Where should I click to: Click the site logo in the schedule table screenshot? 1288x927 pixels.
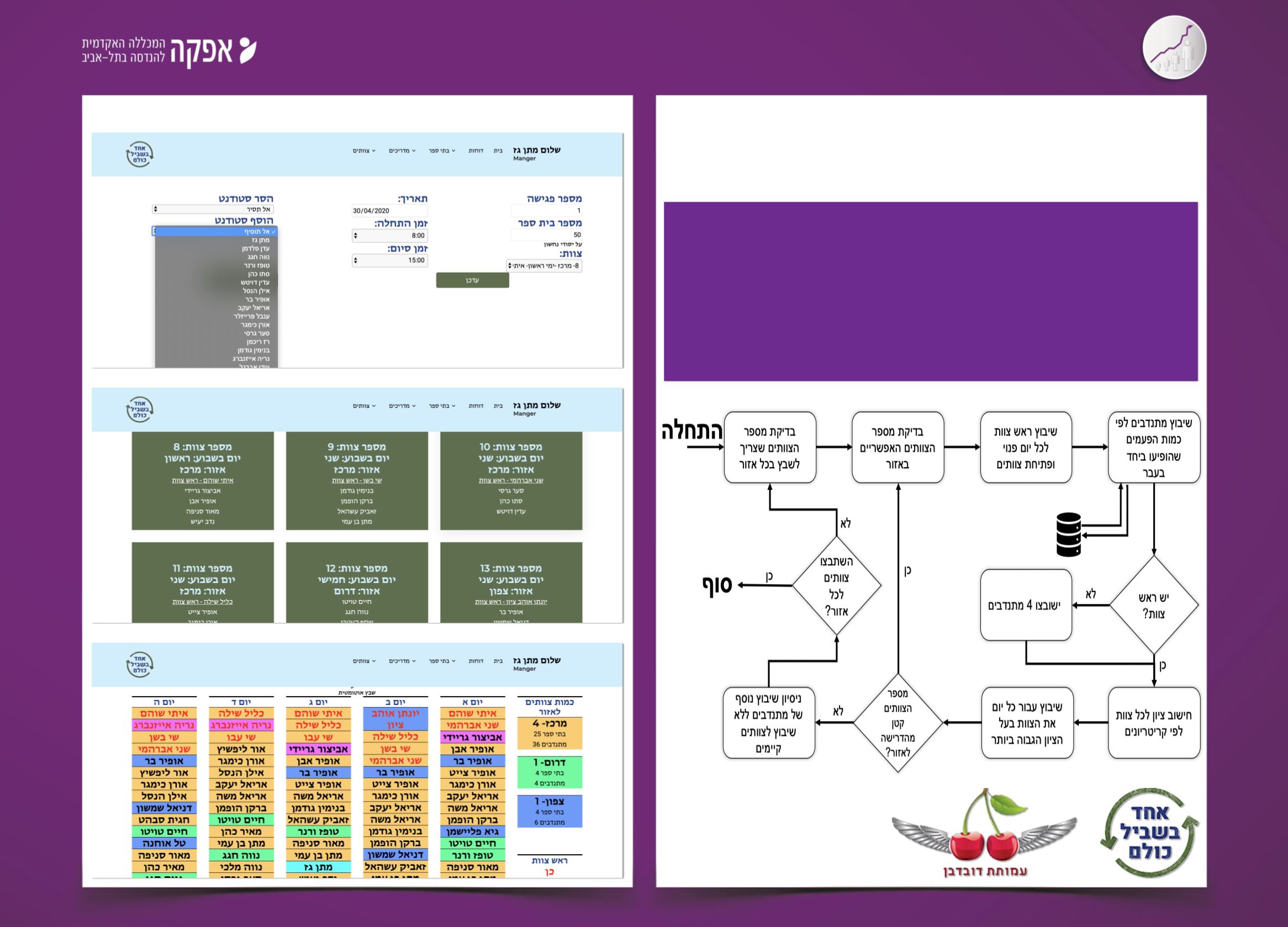point(139,664)
